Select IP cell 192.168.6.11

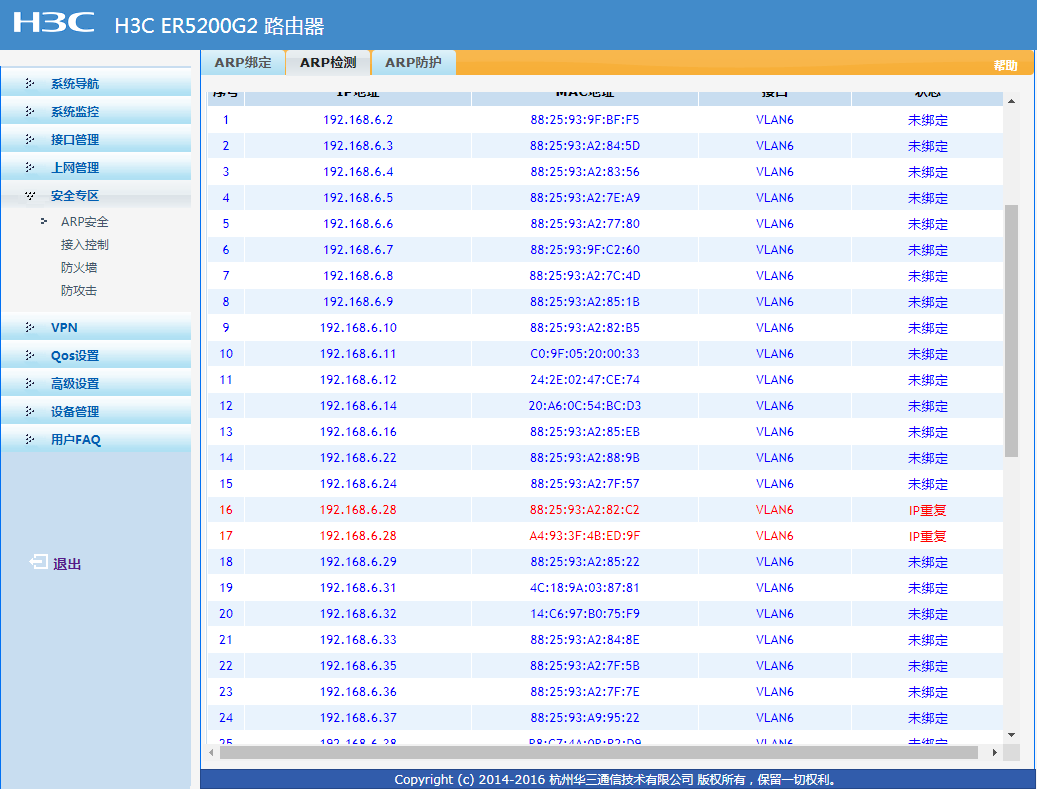click(358, 354)
